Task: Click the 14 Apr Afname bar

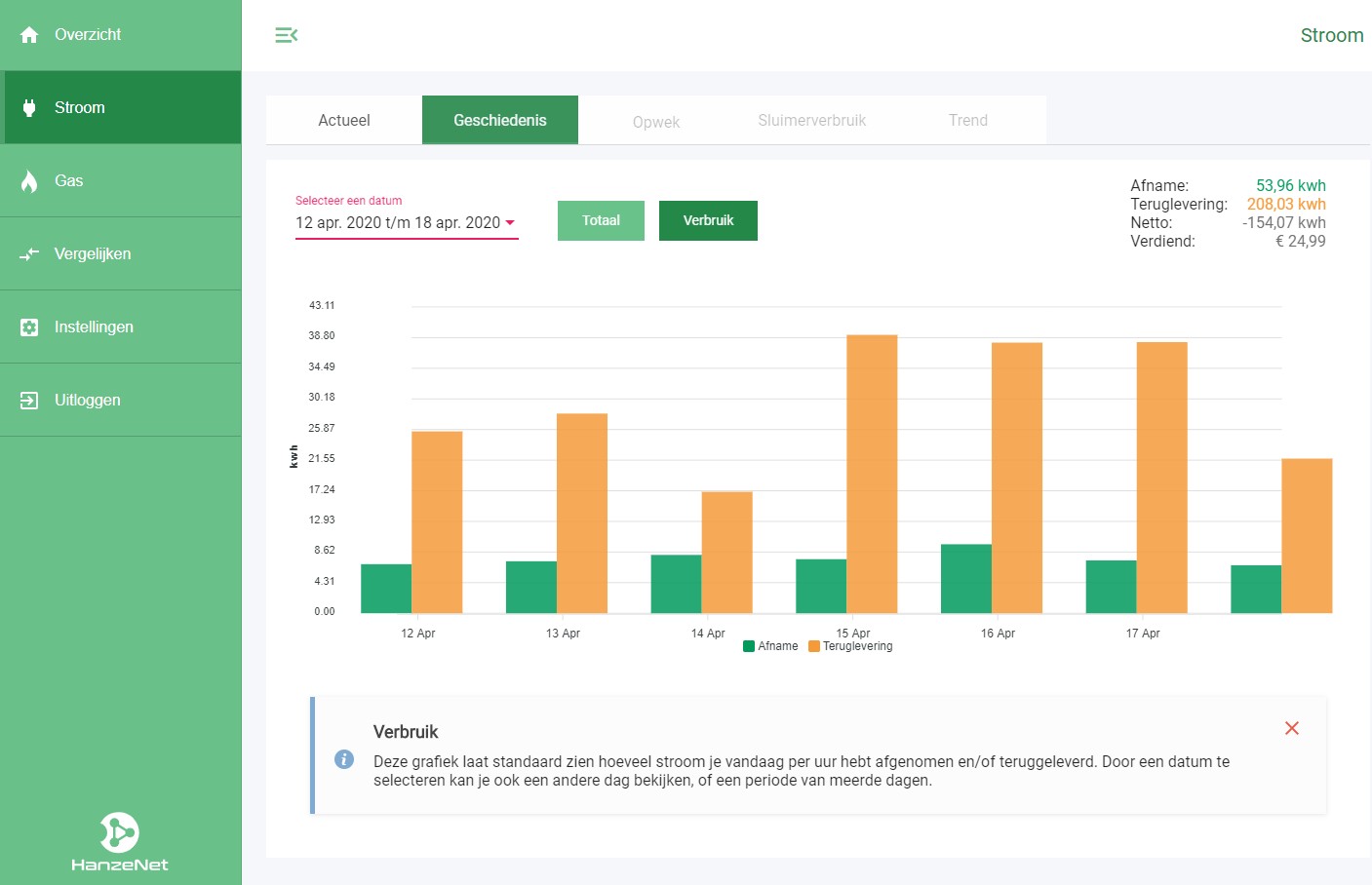Action: (x=677, y=584)
